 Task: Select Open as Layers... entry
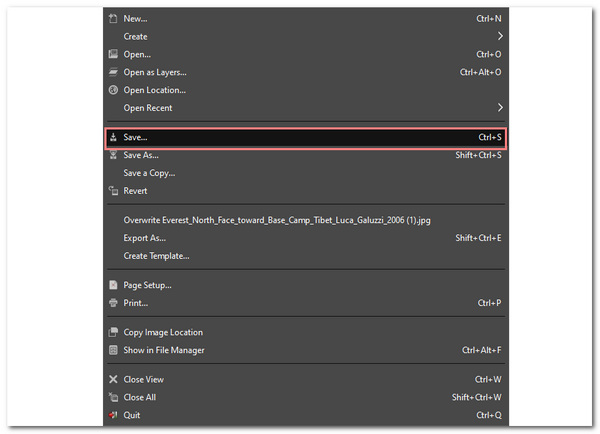(306, 72)
